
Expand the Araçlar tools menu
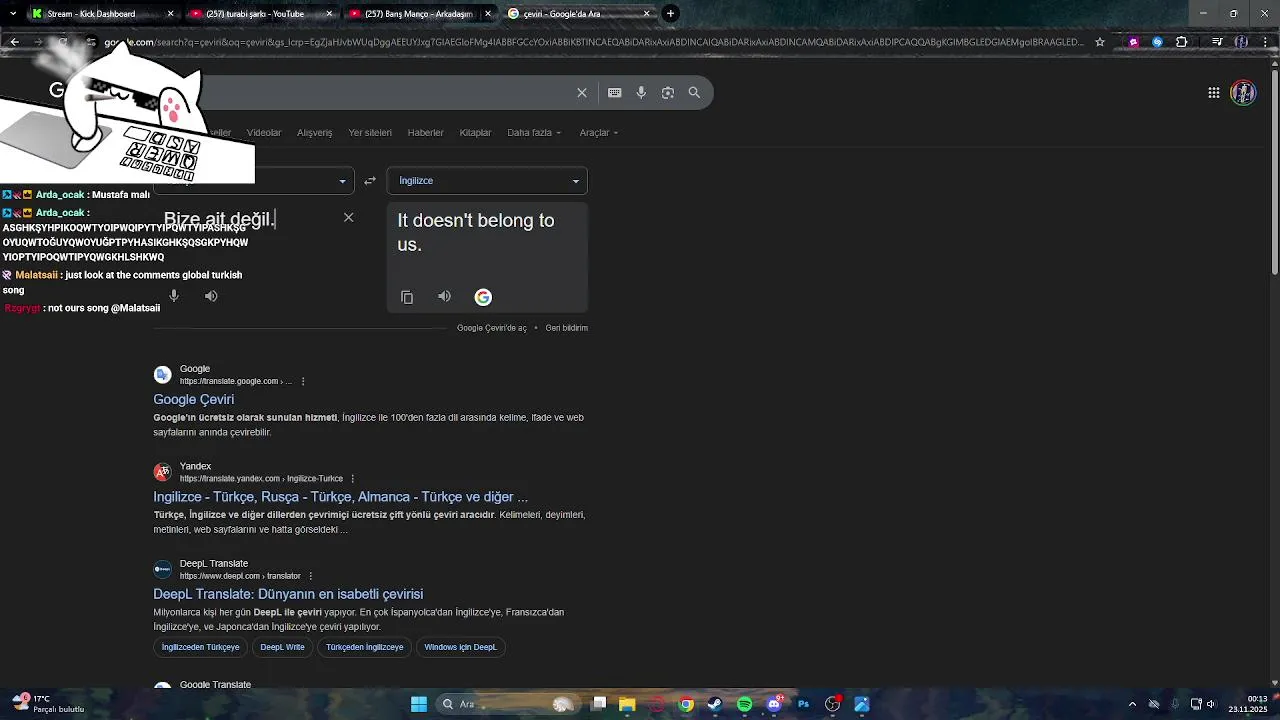coord(599,133)
